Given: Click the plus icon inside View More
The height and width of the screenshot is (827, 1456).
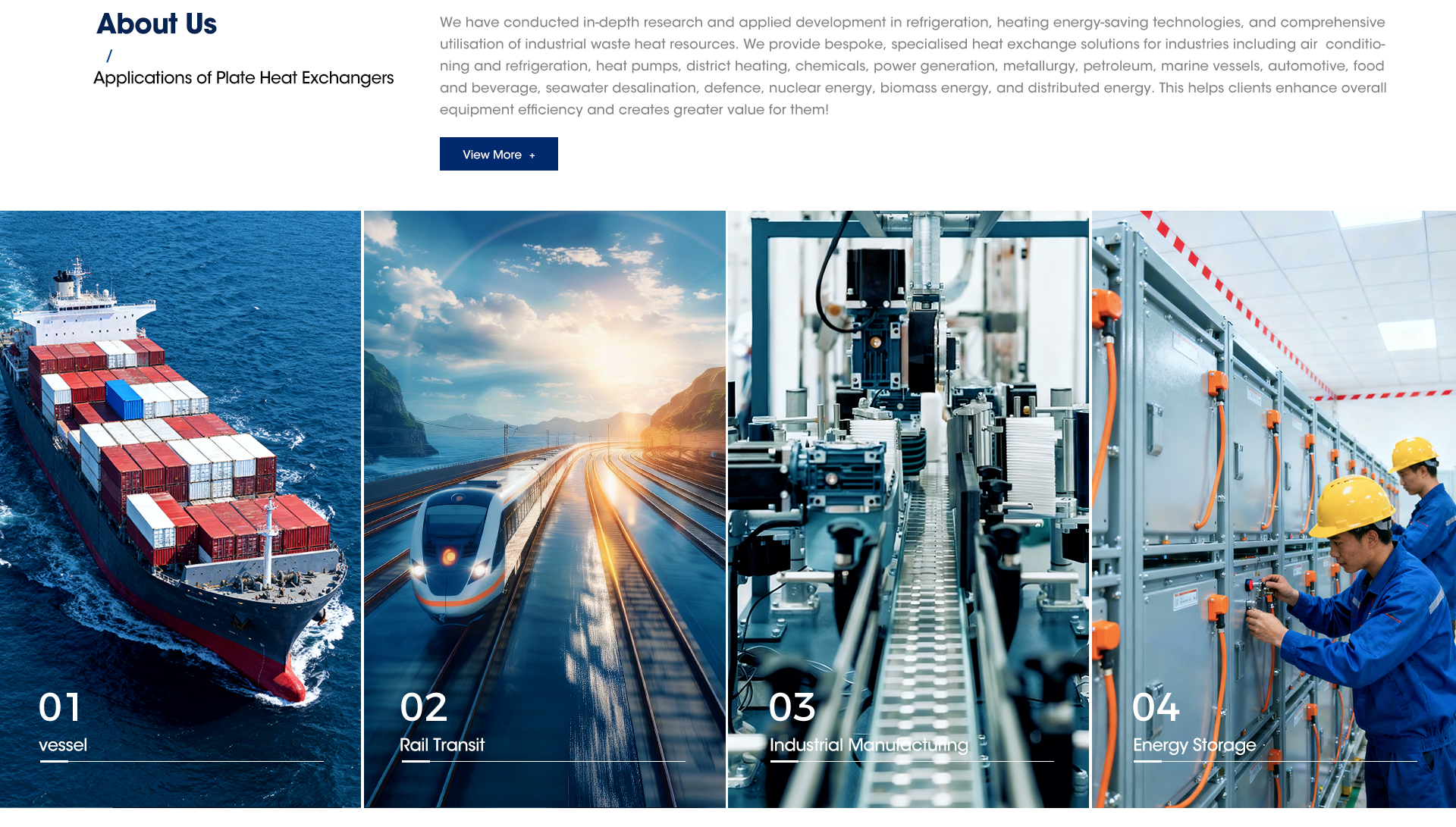Looking at the screenshot, I should [x=532, y=155].
